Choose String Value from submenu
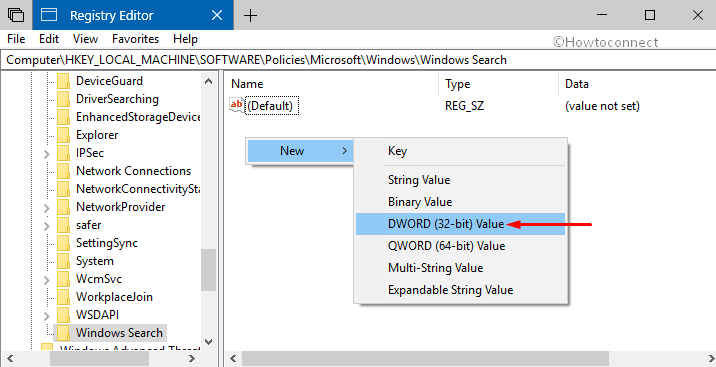Screen dimensions: 716x367 click(x=460, y=180)
